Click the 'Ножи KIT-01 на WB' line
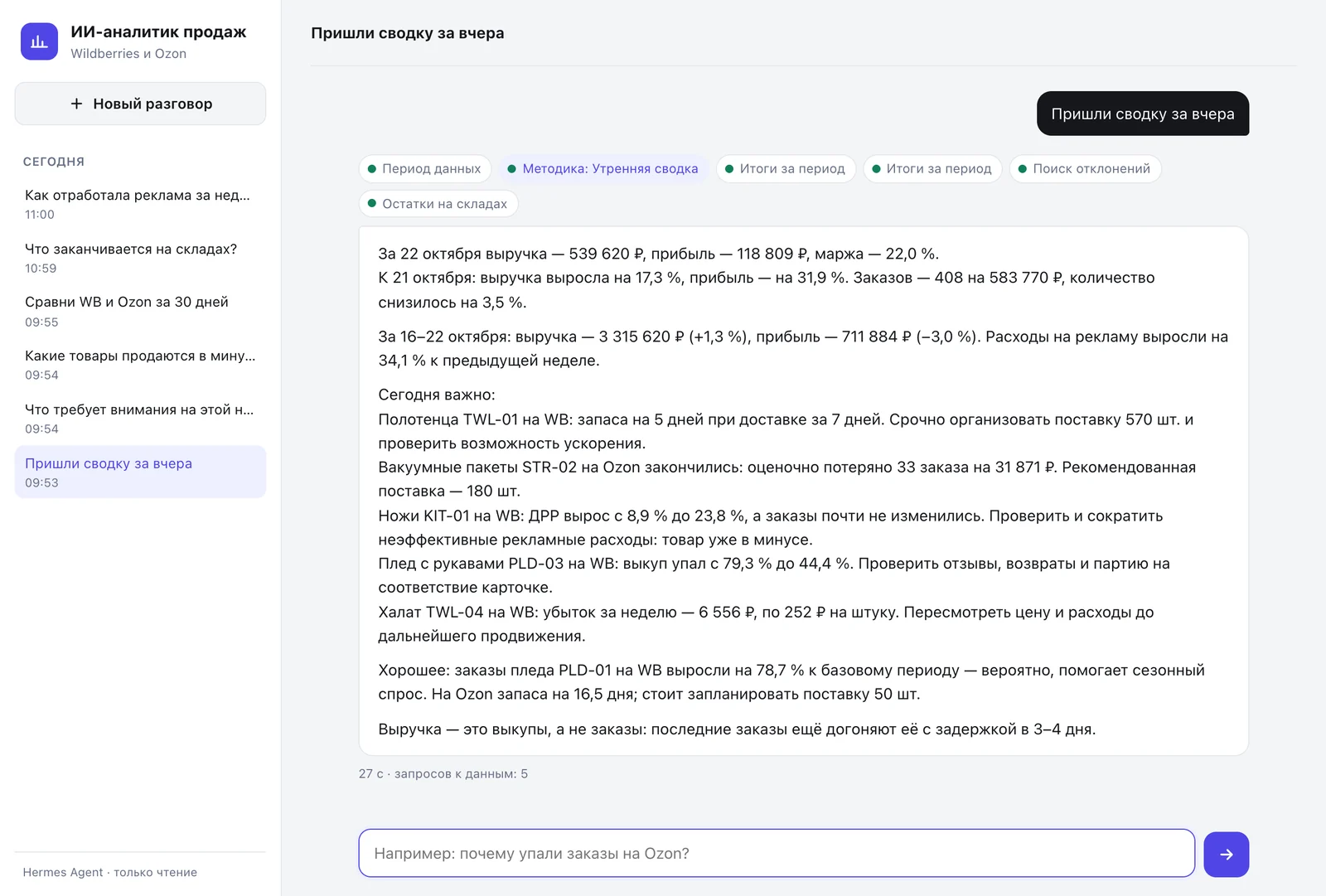The height and width of the screenshot is (896, 1326). pos(771,528)
